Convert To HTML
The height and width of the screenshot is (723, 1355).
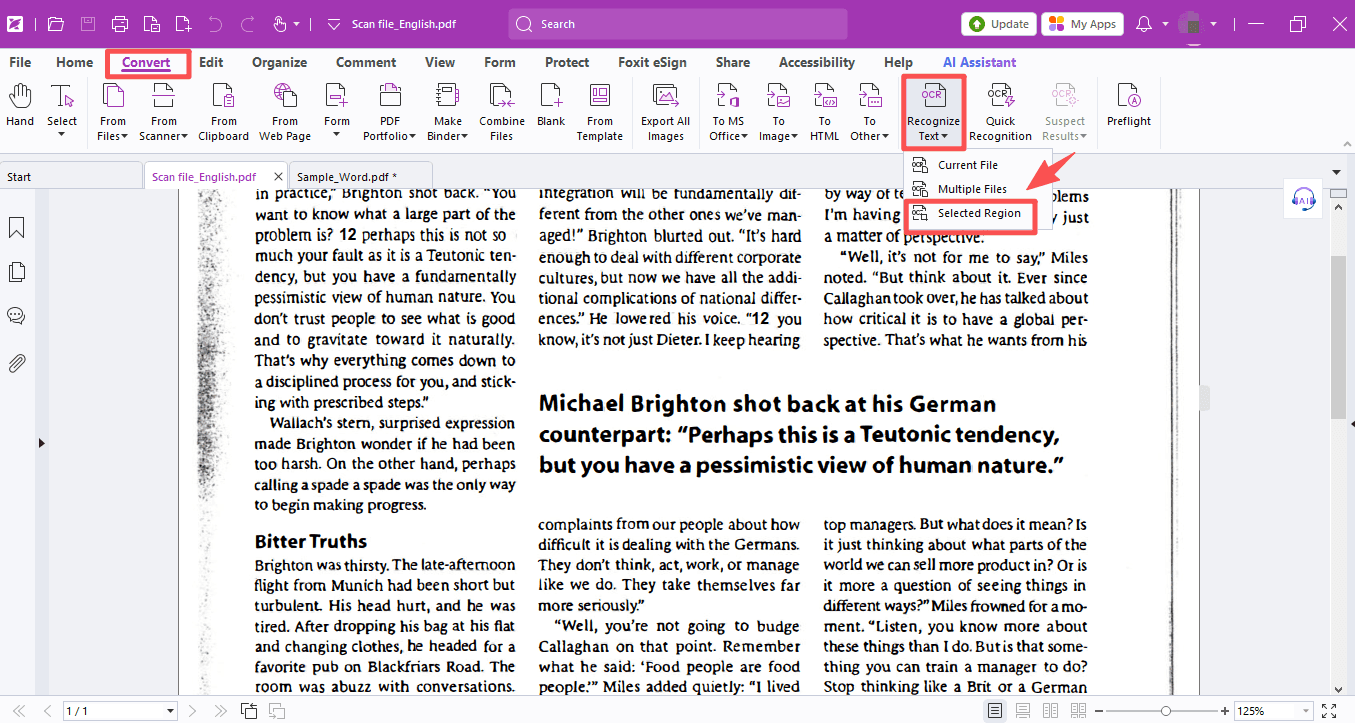click(x=824, y=112)
